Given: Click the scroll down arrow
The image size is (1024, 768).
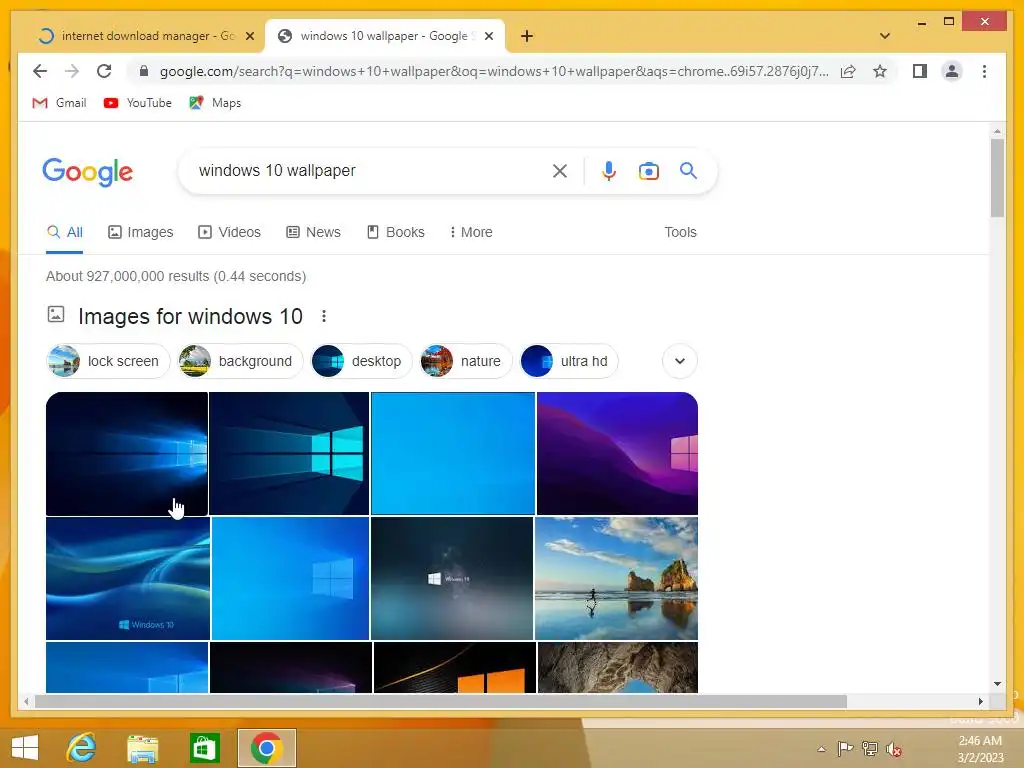Looking at the screenshot, I should click(997, 684).
